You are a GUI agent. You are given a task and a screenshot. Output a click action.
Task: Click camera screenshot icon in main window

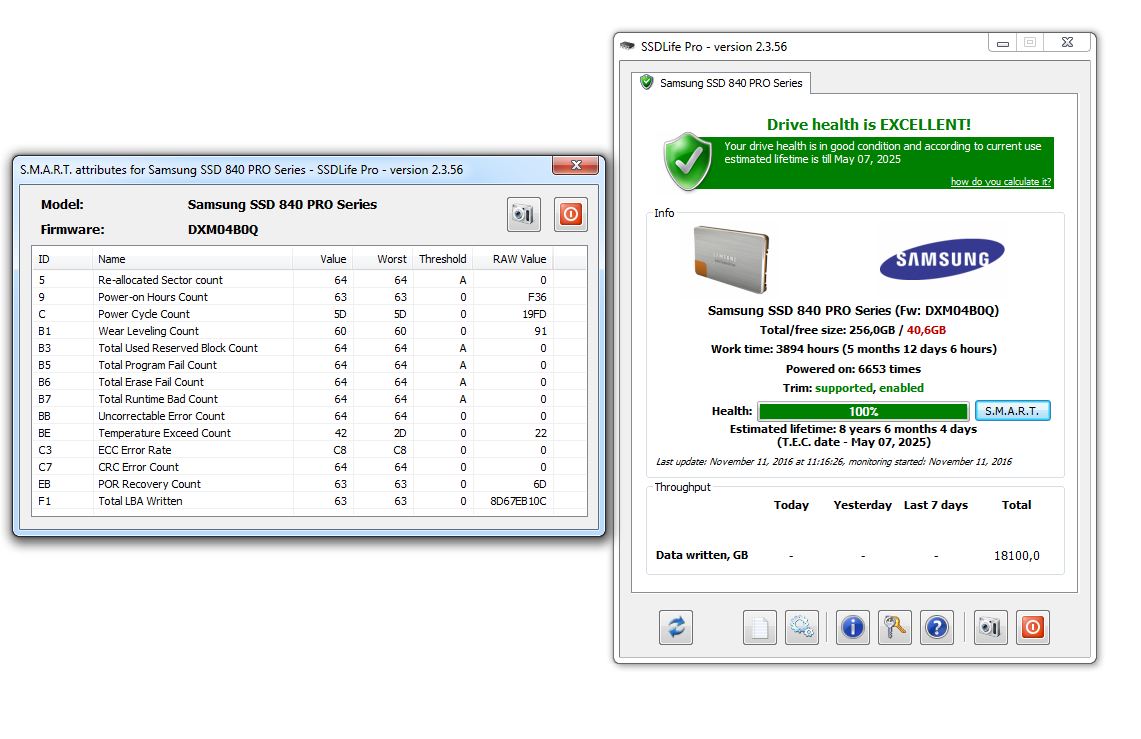tap(990, 627)
